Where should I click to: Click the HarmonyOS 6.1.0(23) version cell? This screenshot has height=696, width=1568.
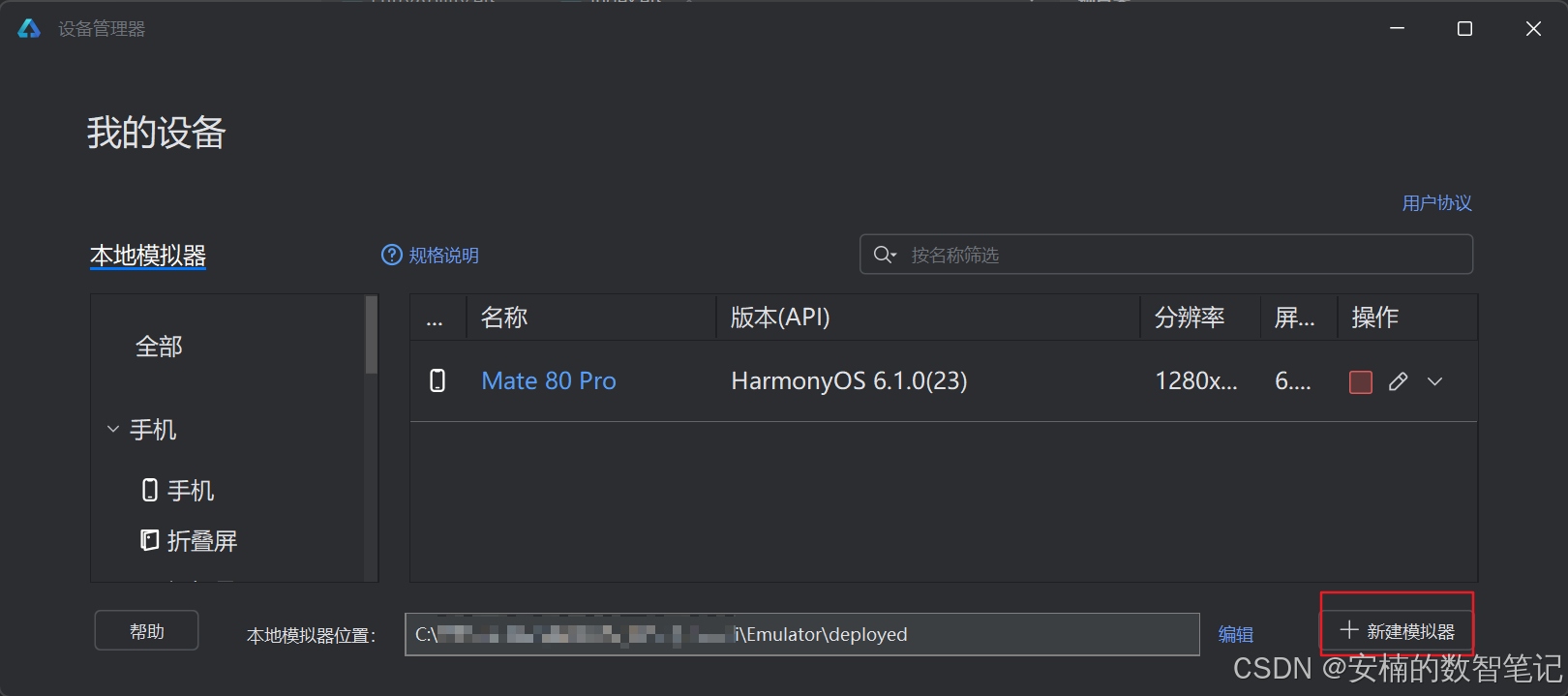coord(849,380)
